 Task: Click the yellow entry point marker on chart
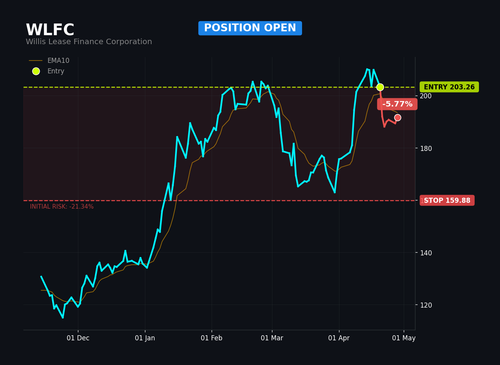pyautogui.click(x=380, y=87)
